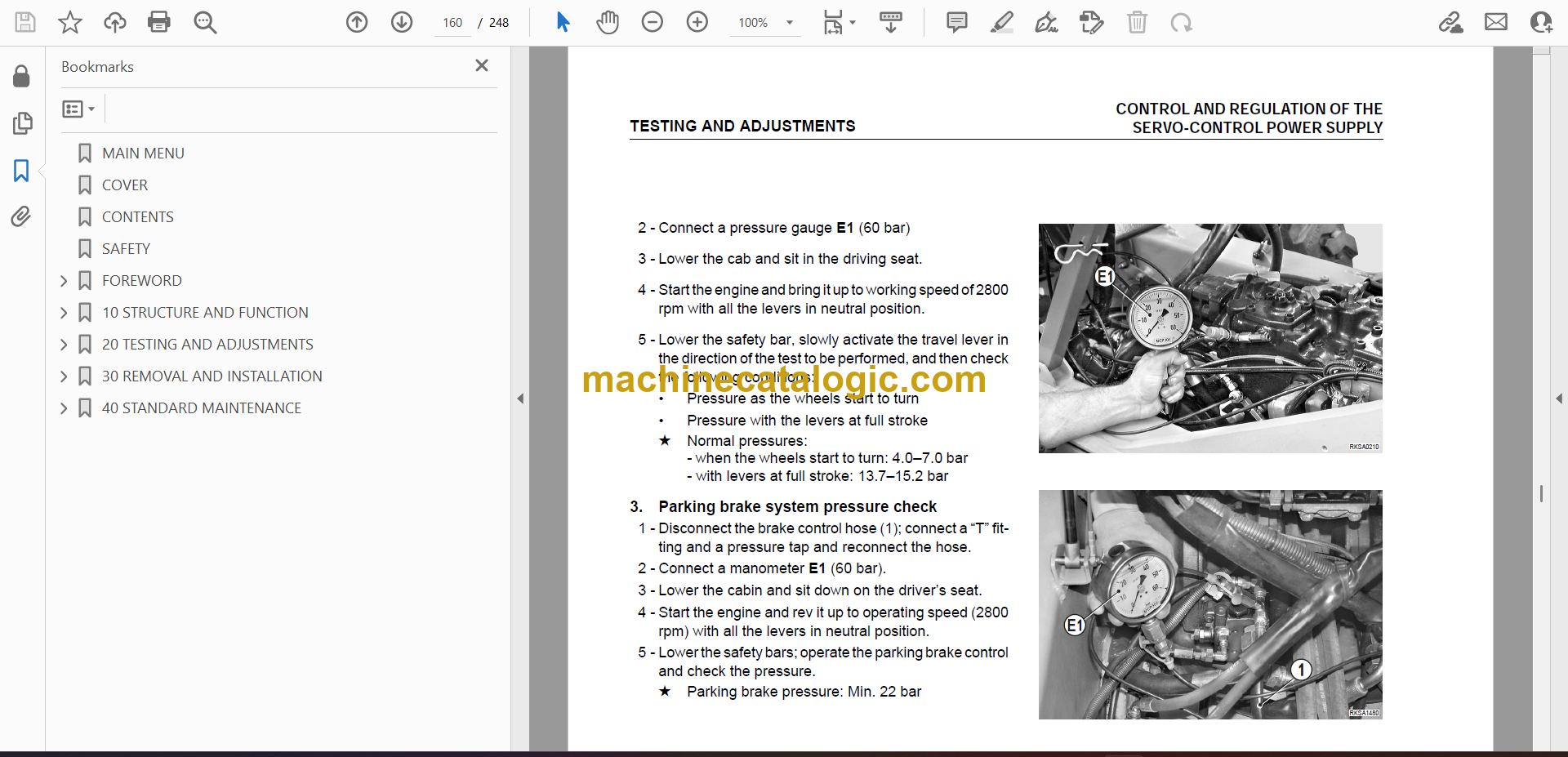Upload the file to cloud
This screenshot has height=757, width=1568.
114,22
